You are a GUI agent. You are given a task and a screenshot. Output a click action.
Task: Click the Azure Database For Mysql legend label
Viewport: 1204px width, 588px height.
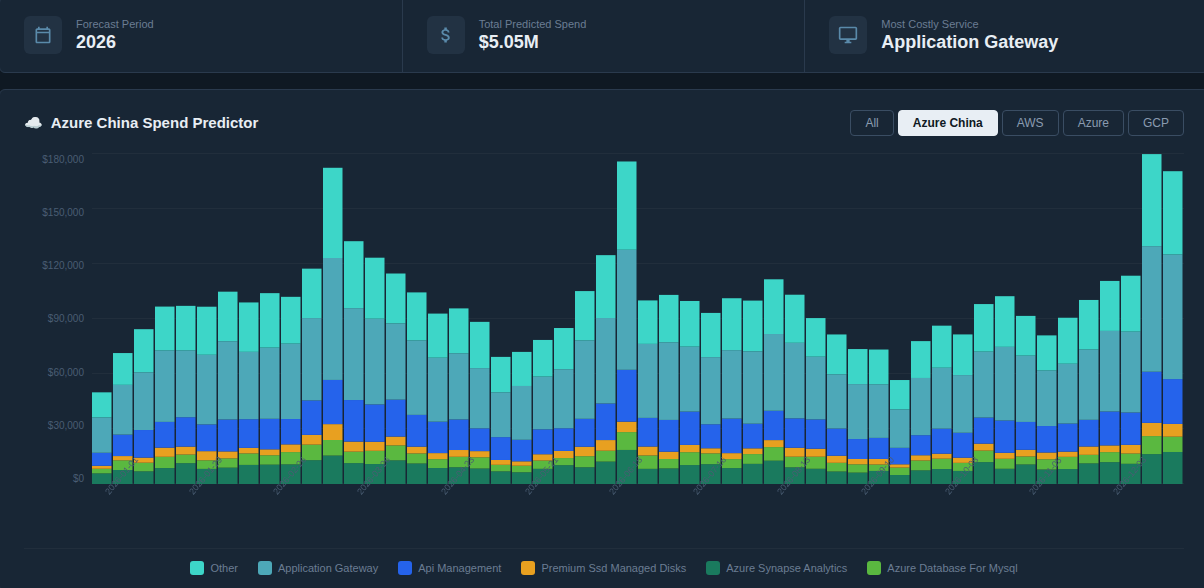952,568
